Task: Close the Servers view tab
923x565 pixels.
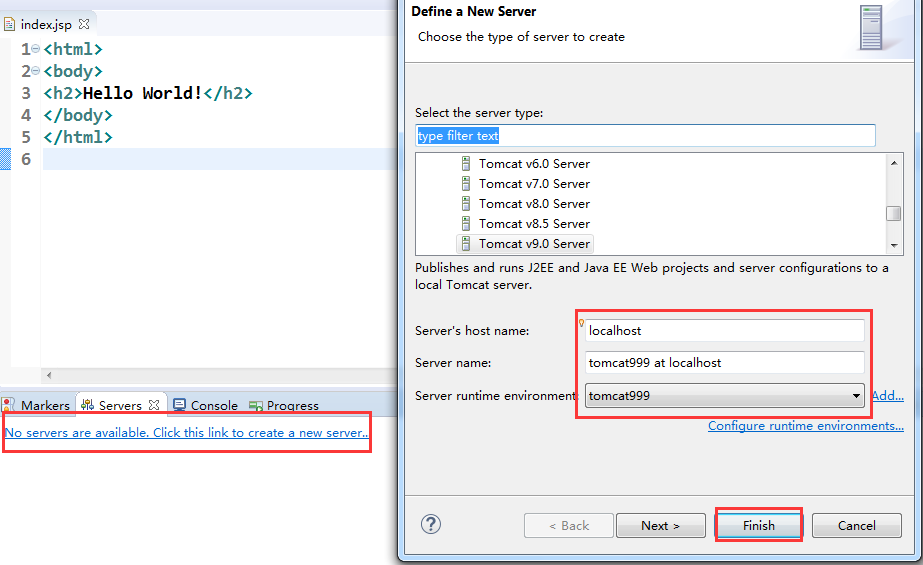Action: tap(154, 405)
